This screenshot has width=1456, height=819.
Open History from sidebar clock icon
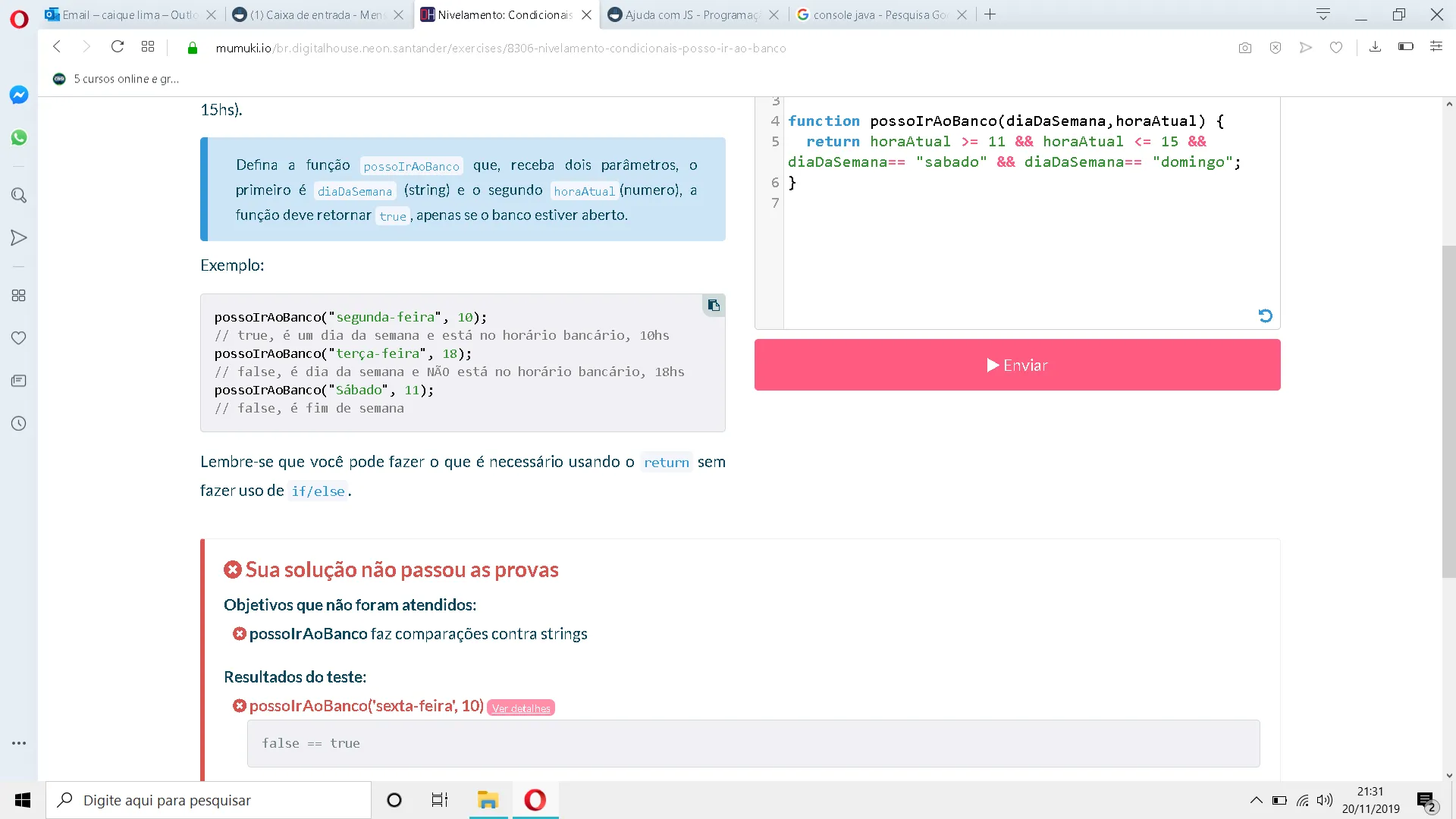point(19,424)
